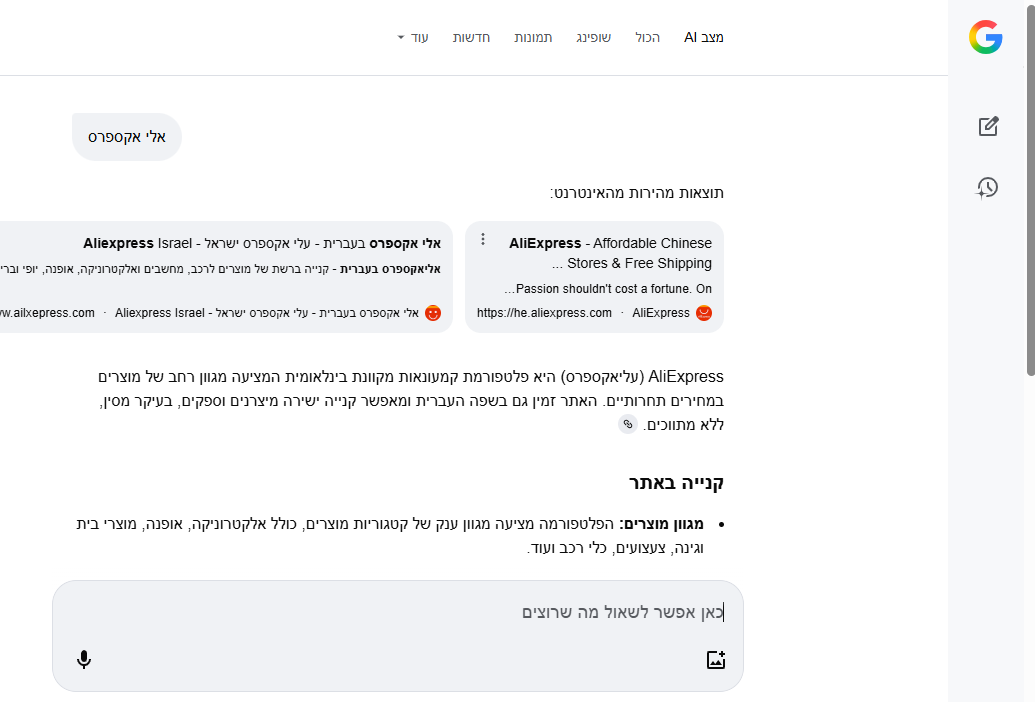Click the link chip icon after the paragraph
The width and height of the screenshot is (1035, 702).
[628, 424]
